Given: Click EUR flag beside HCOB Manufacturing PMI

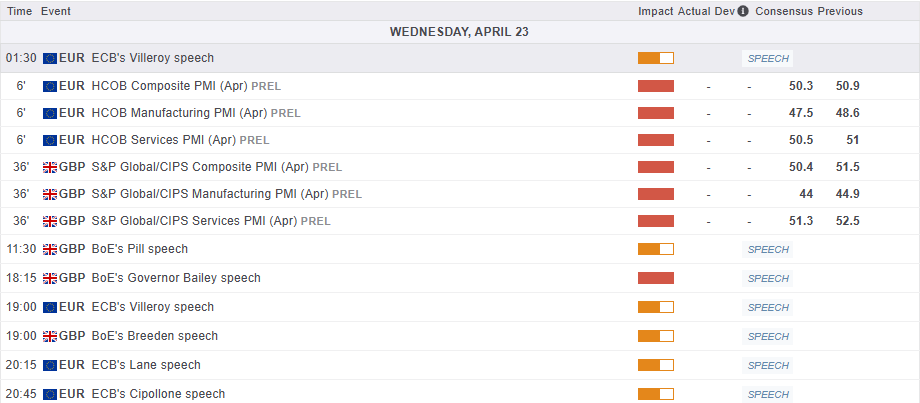Looking at the screenshot, I should (x=50, y=113).
